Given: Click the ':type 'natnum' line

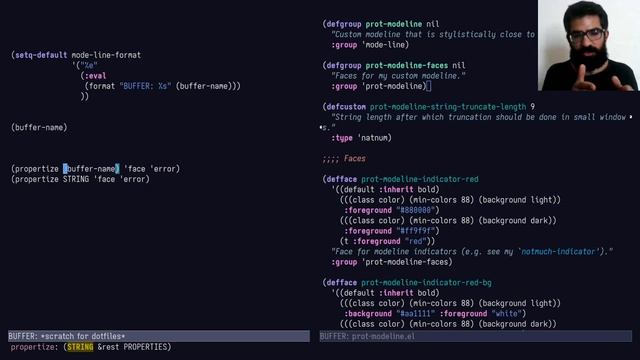Looking at the screenshot, I should tap(362, 138).
